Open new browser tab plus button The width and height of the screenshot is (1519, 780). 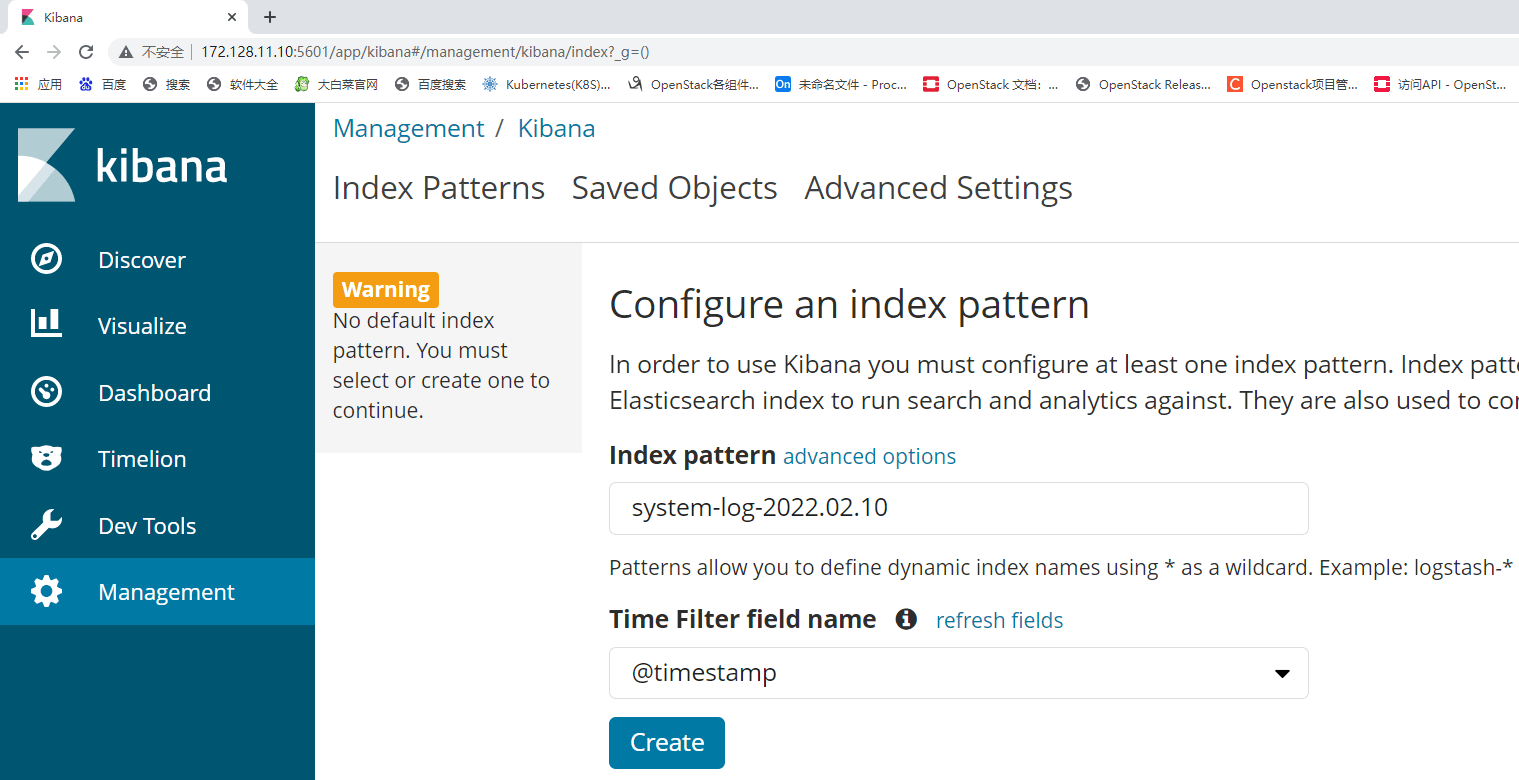pyautogui.click(x=269, y=17)
